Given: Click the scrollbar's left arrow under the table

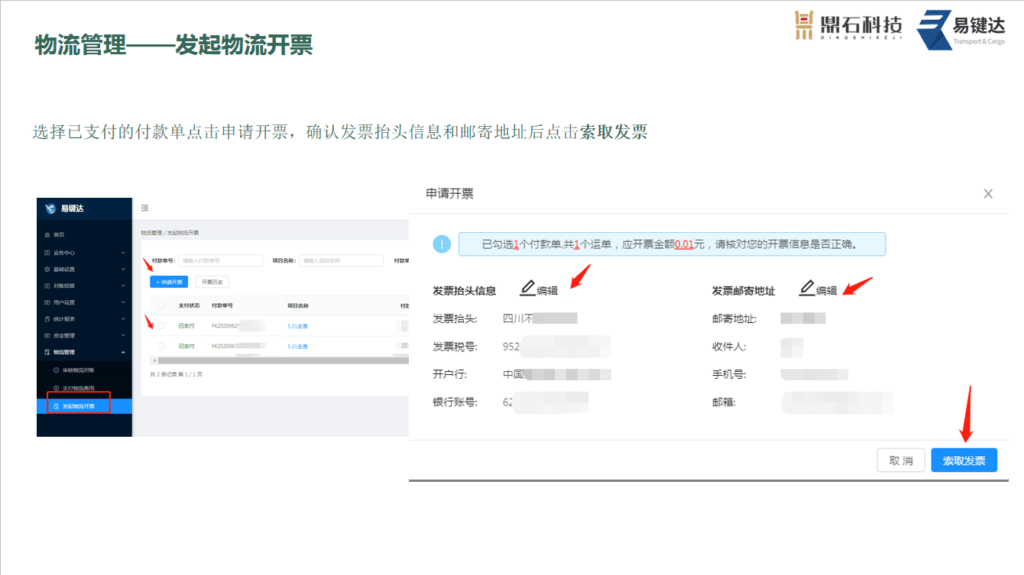Looking at the screenshot, I should (x=154, y=360).
